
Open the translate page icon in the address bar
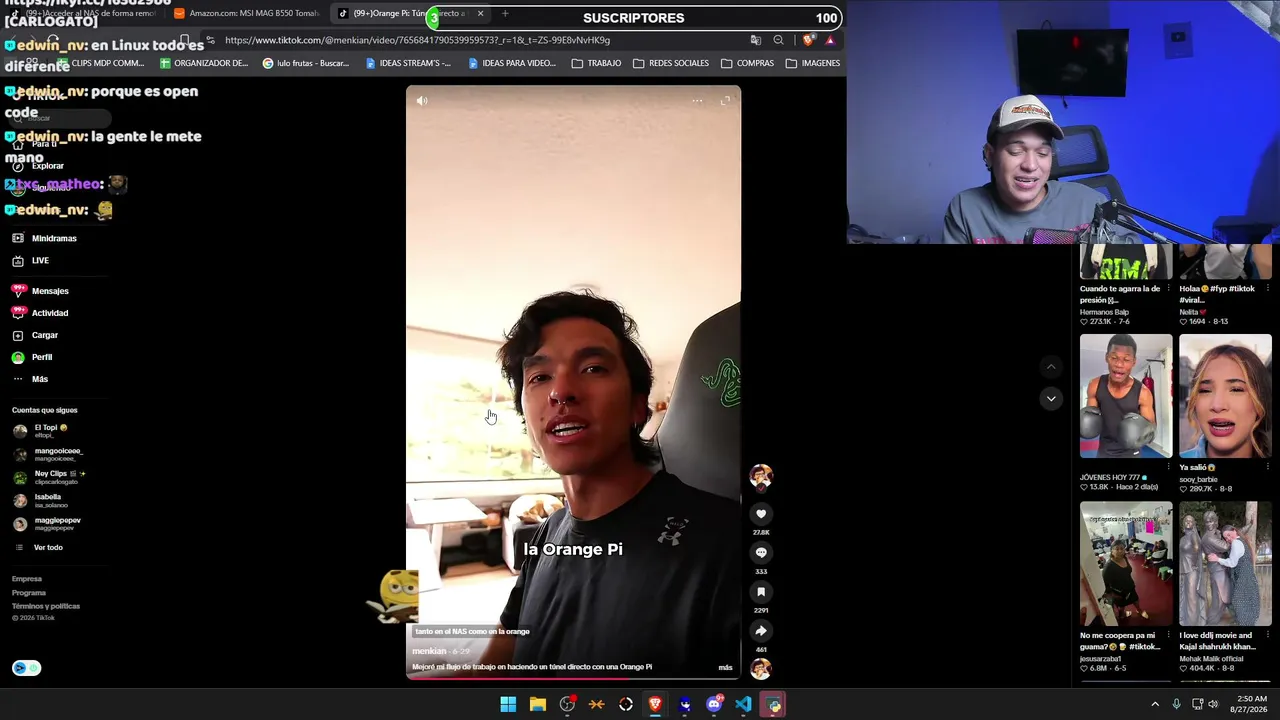point(756,40)
